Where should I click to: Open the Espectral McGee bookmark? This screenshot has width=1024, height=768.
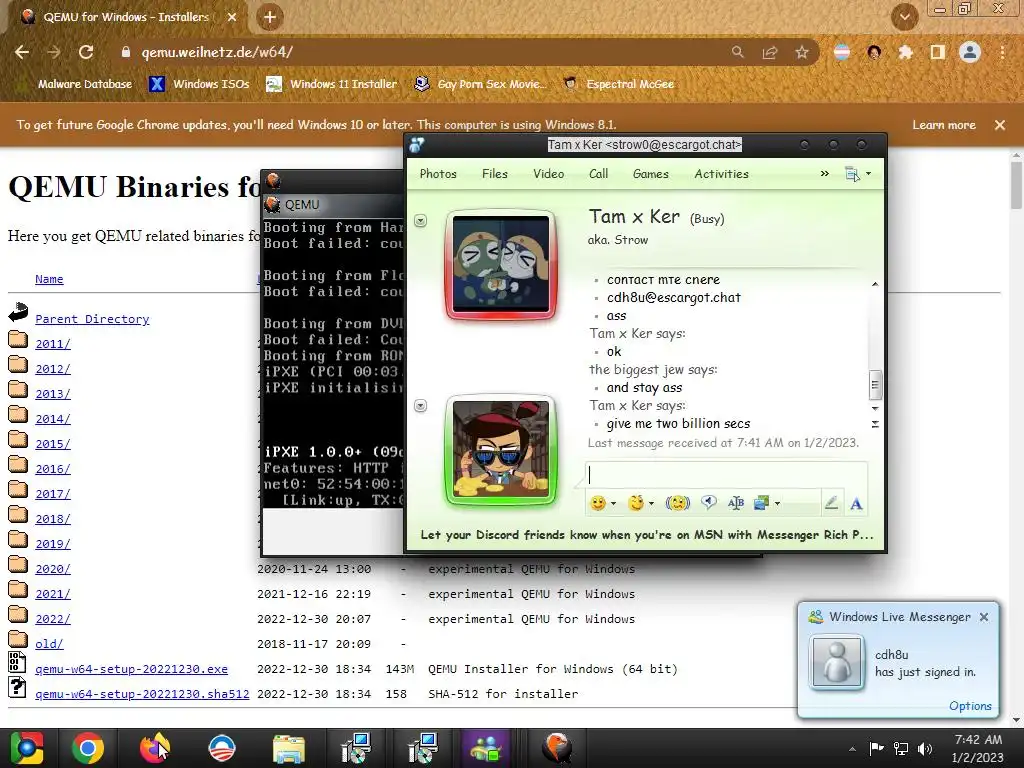[619, 84]
